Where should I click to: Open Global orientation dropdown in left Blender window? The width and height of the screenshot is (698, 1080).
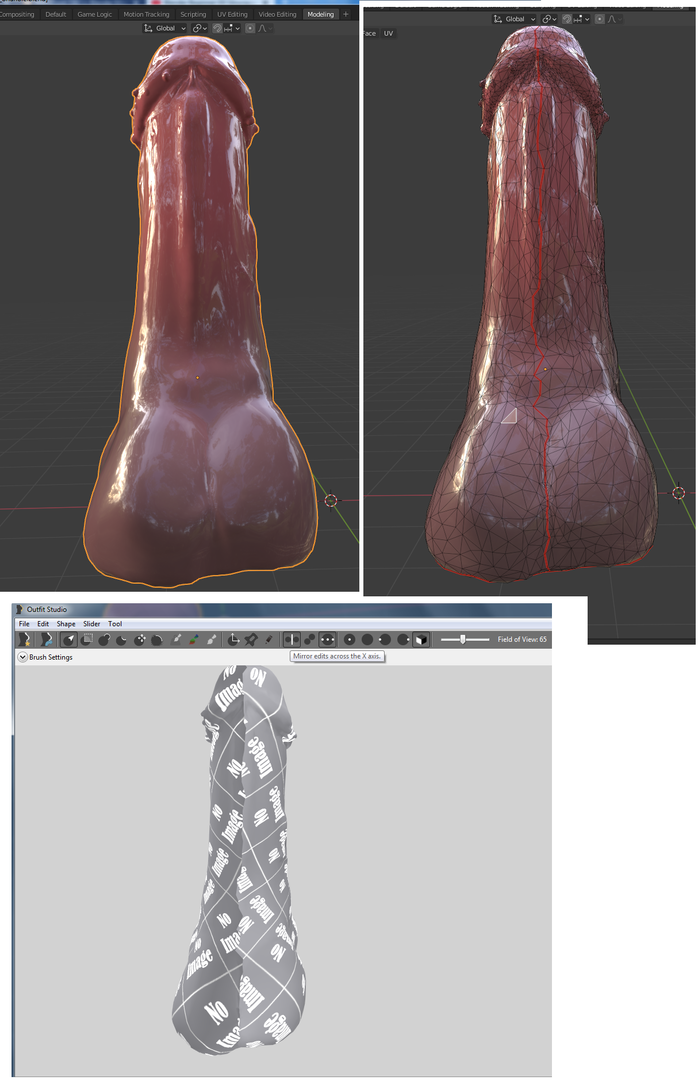point(165,28)
